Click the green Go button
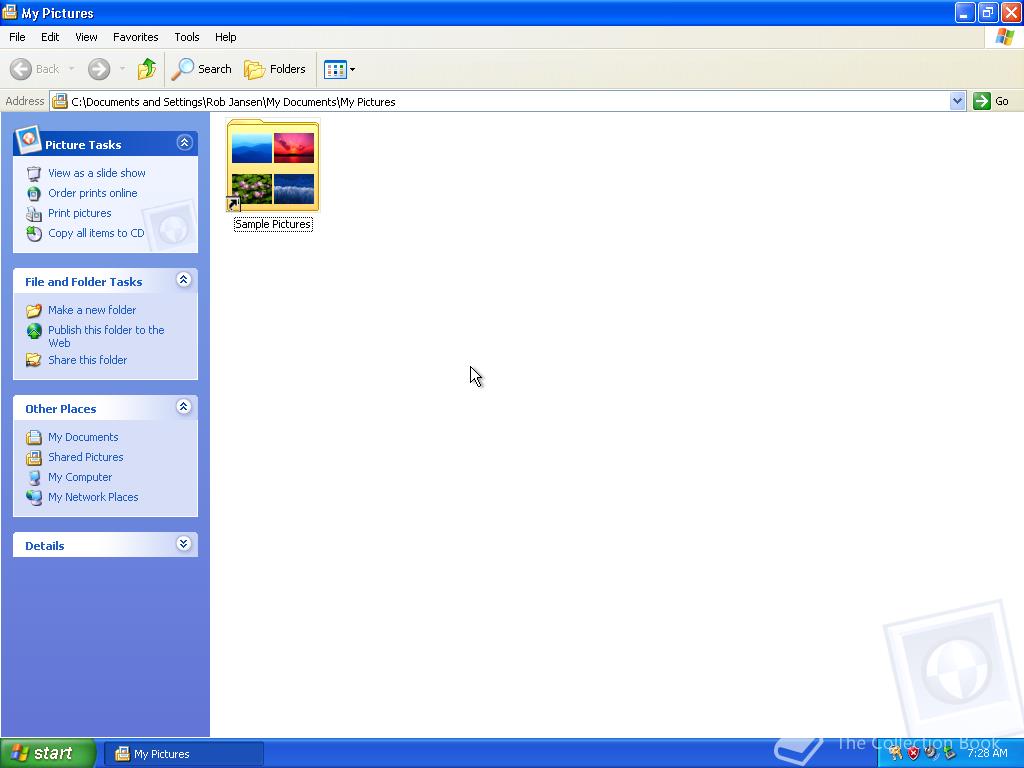This screenshot has height=768, width=1024. (991, 101)
